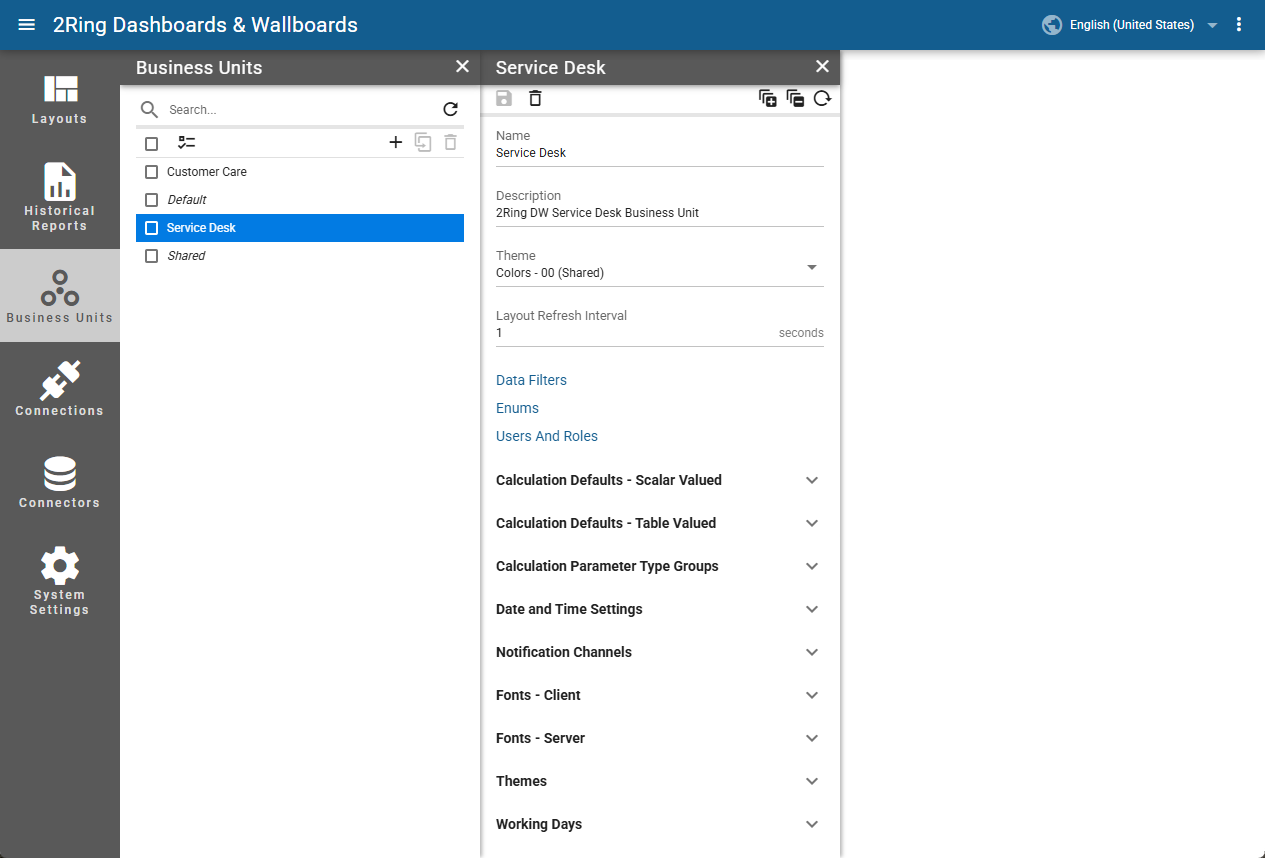Open System Settings gear icon
Image resolution: width=1265 pixels, height=858 pixels.
click(x=60, y=581)
